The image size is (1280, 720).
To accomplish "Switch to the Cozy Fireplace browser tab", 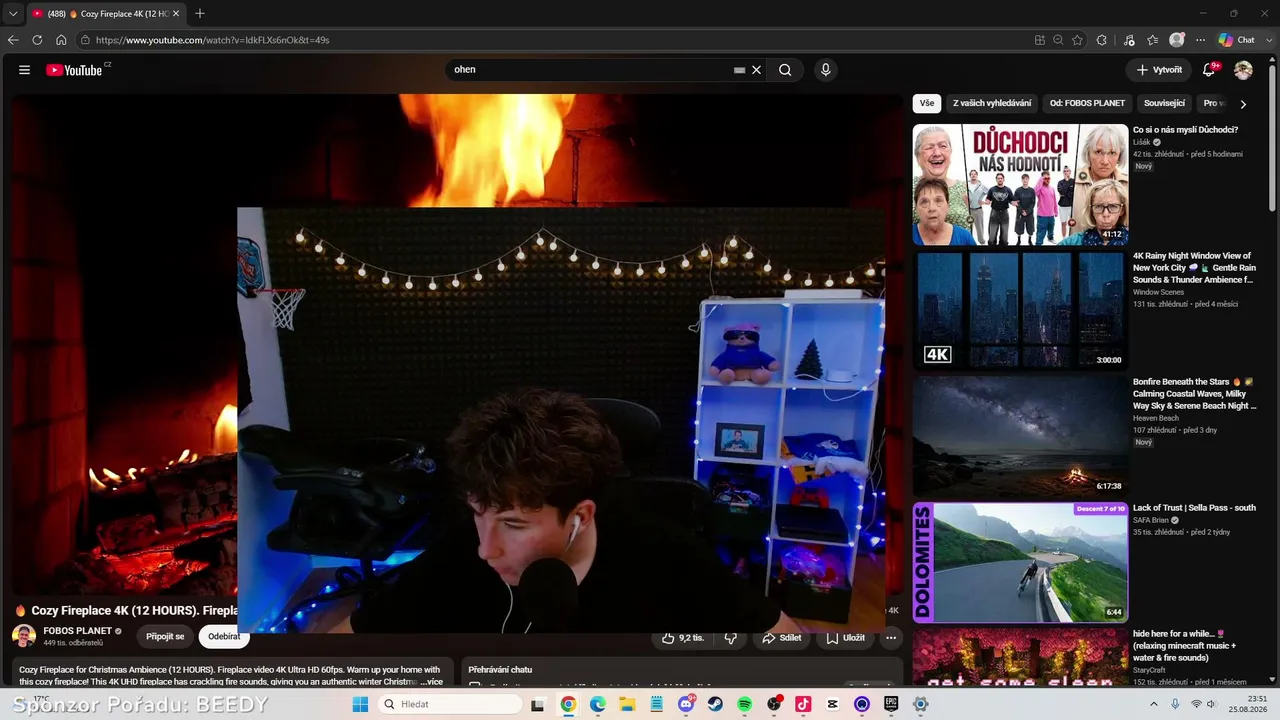I will coord(105,13).
